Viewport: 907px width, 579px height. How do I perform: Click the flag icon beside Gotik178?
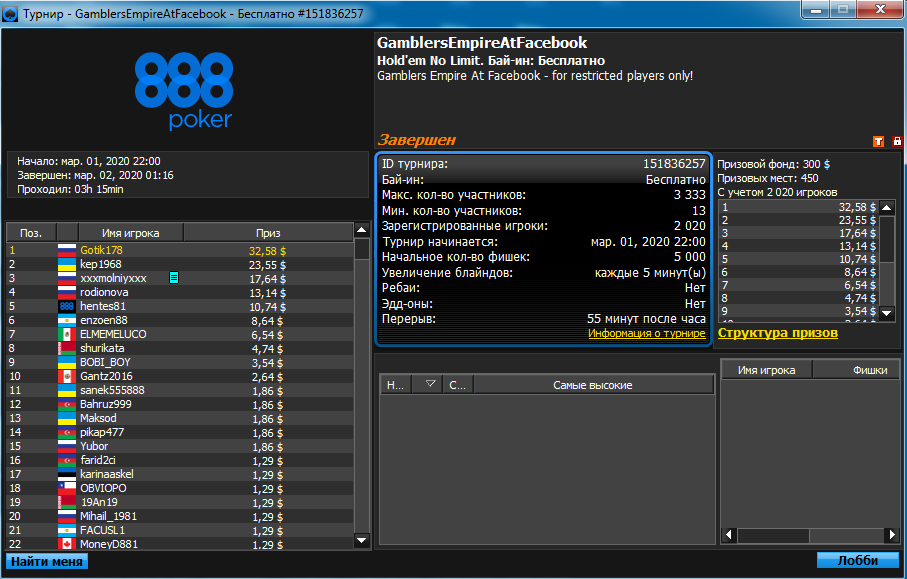pyautogui.click(x=67, y=250)
